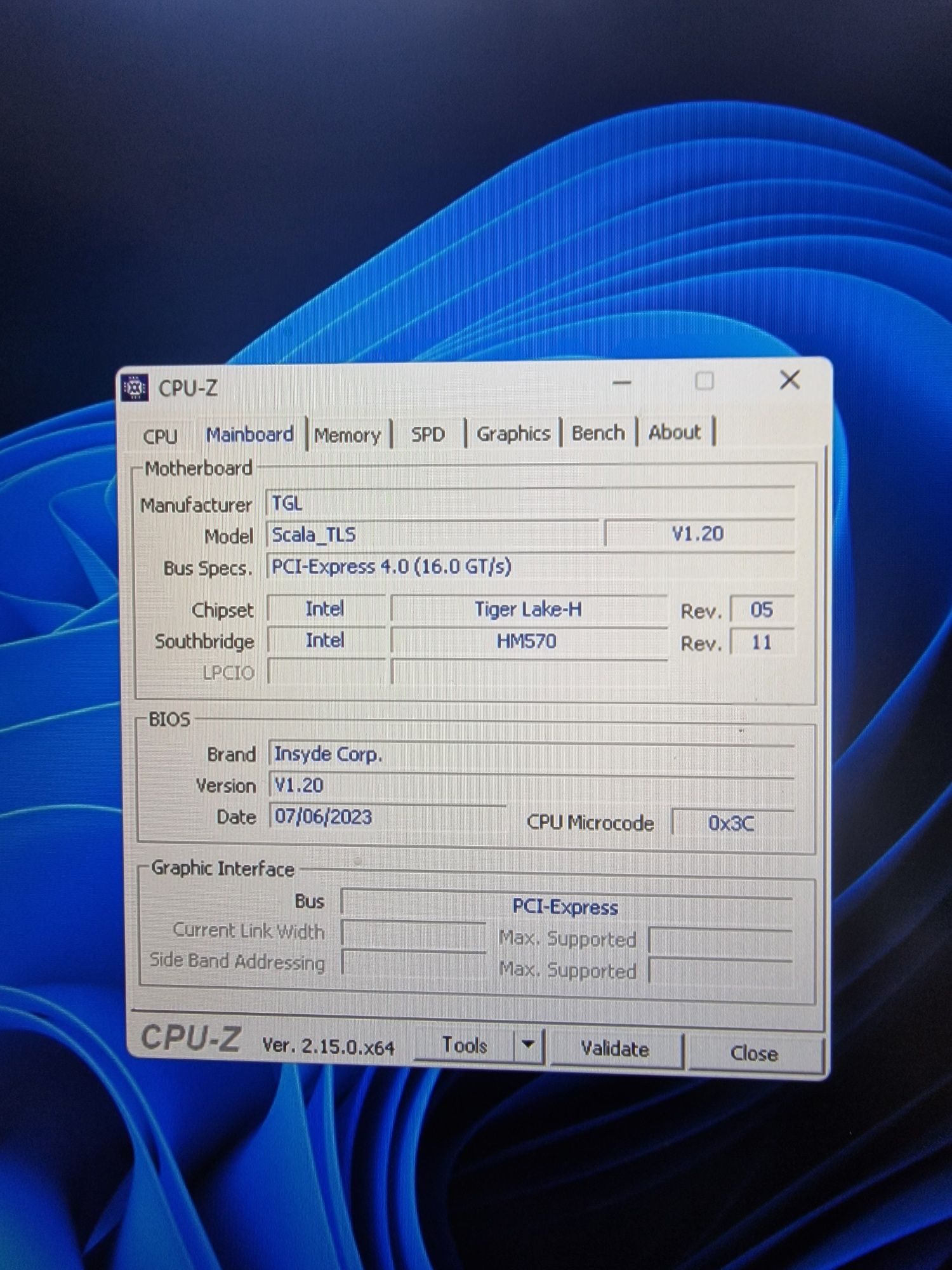
Task: Click the version text Ver. 2.15.0.x64
Action: (328, 1046)
